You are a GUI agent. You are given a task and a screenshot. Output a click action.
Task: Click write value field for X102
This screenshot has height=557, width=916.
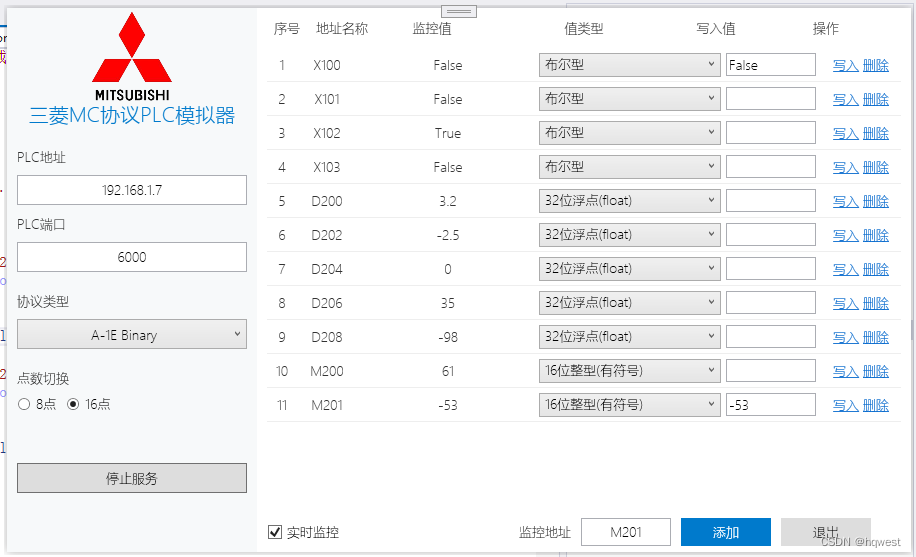pos(771,133)
